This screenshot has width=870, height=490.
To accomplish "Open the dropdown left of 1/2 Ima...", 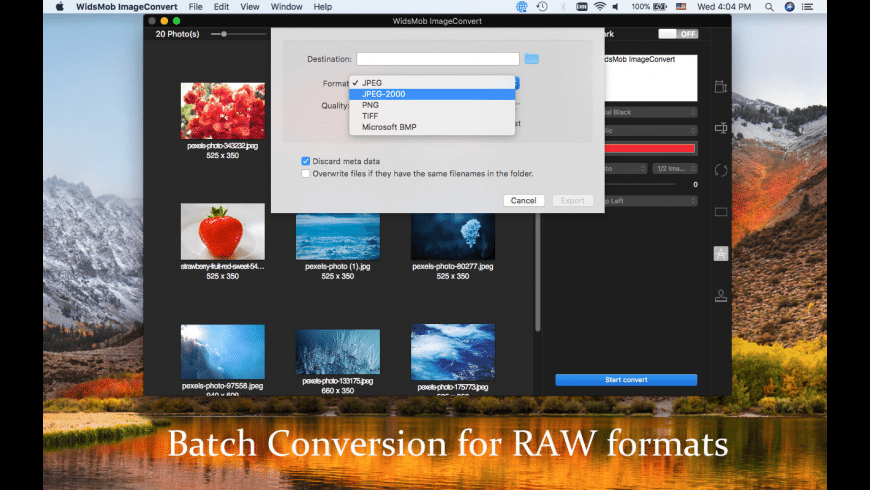I will point(626,168).
